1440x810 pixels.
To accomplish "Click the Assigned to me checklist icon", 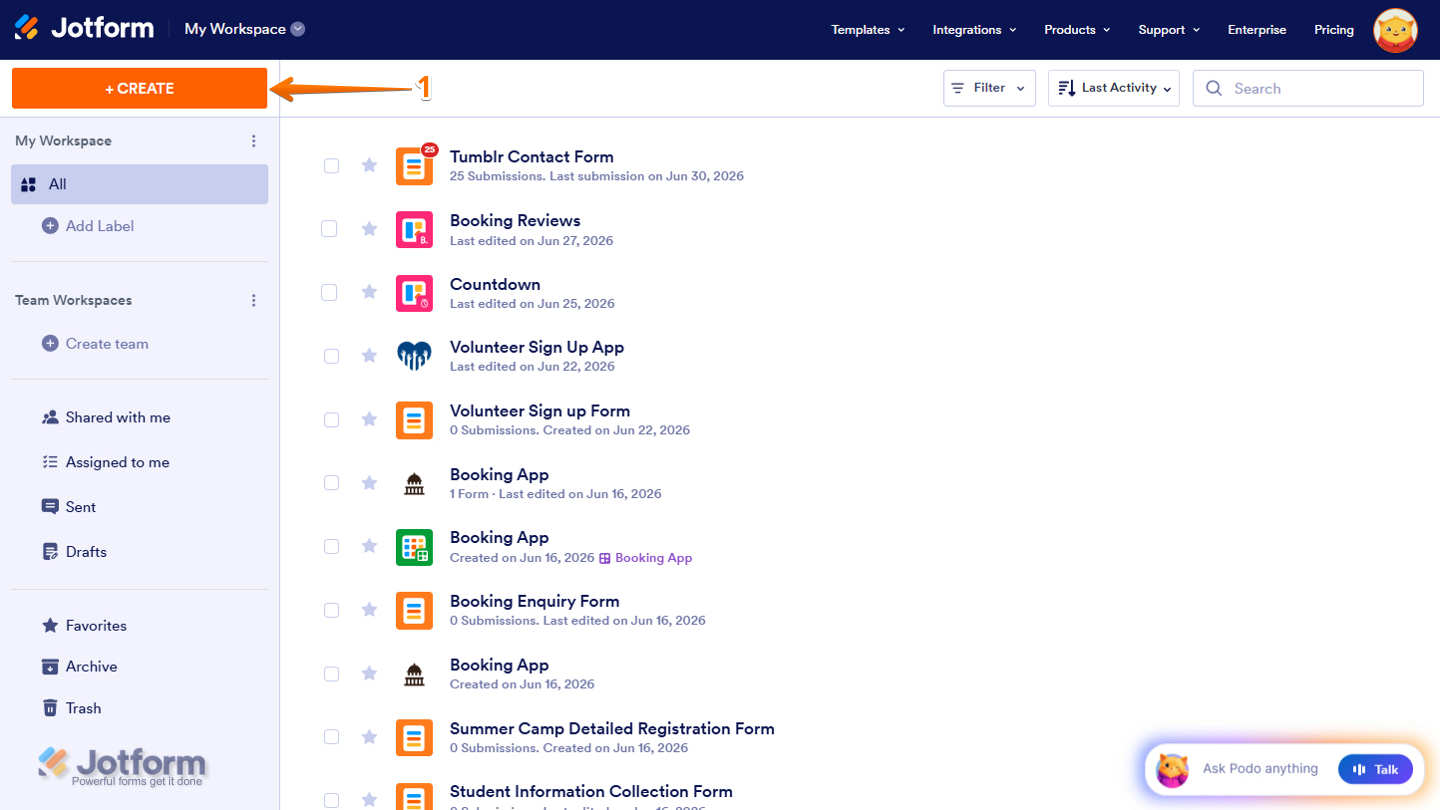I will (x=50, y=462).
